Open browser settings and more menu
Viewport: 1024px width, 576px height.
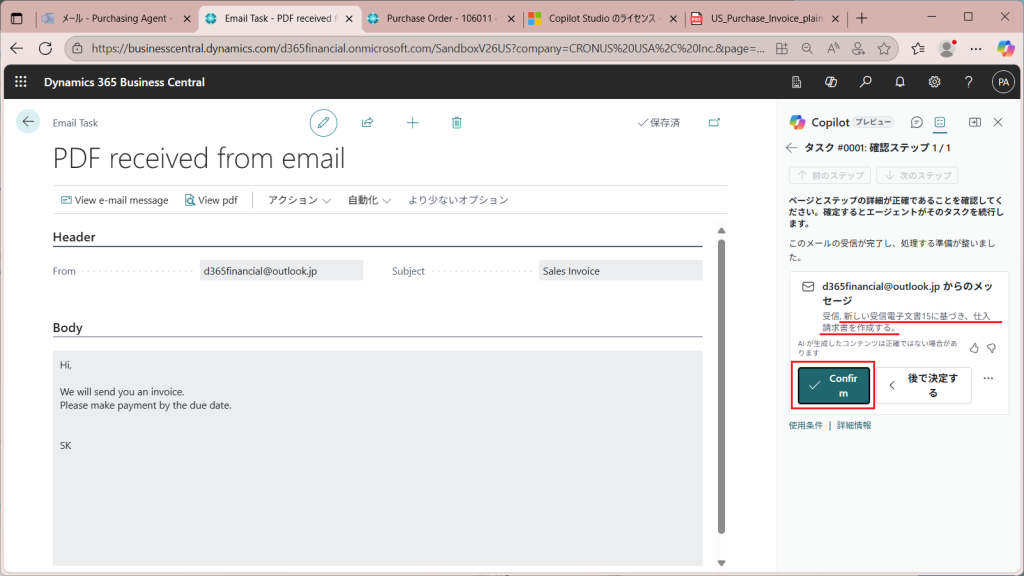(976, 48)
